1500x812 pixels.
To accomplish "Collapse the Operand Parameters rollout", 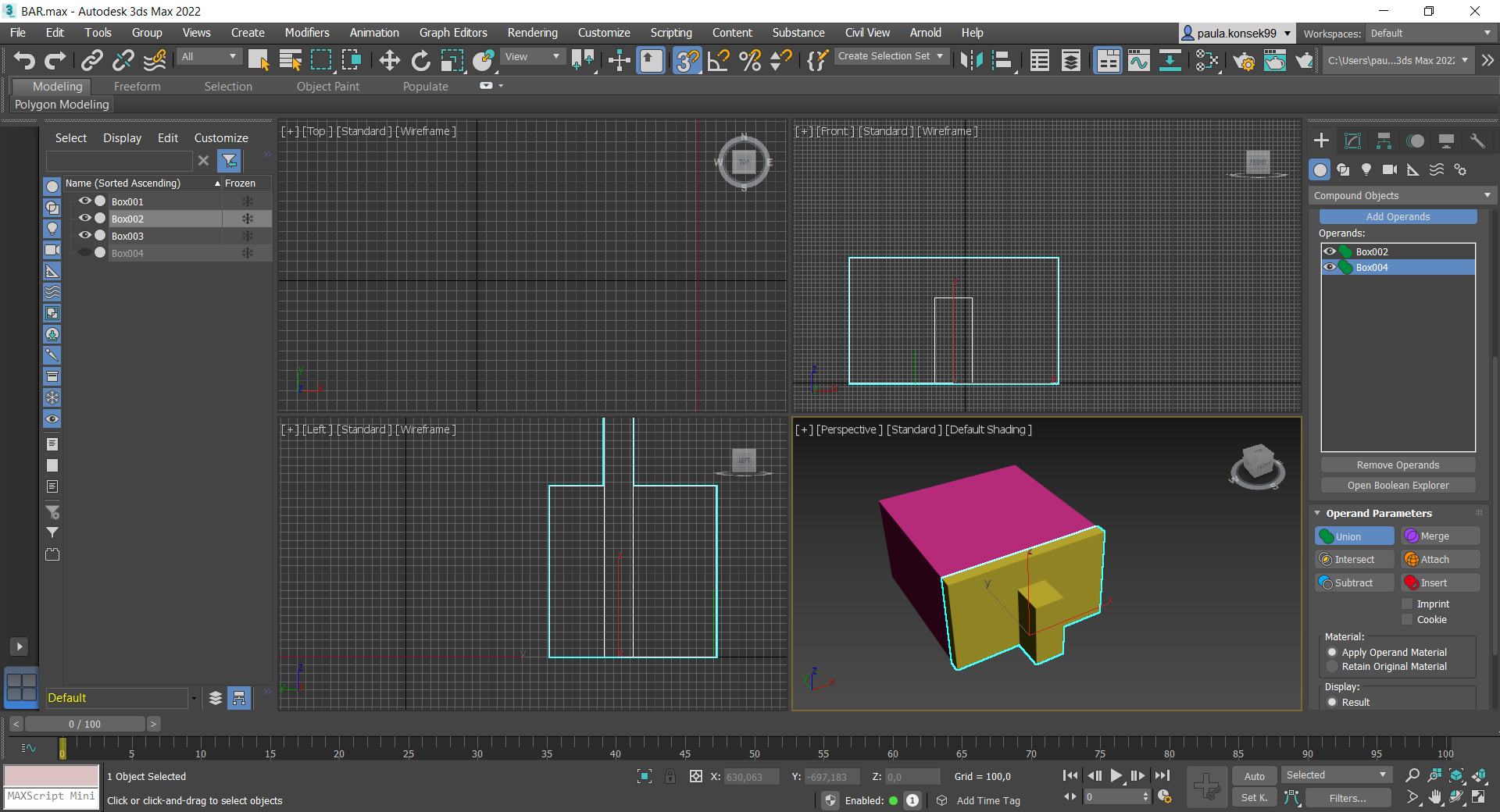I will 1317,513.
